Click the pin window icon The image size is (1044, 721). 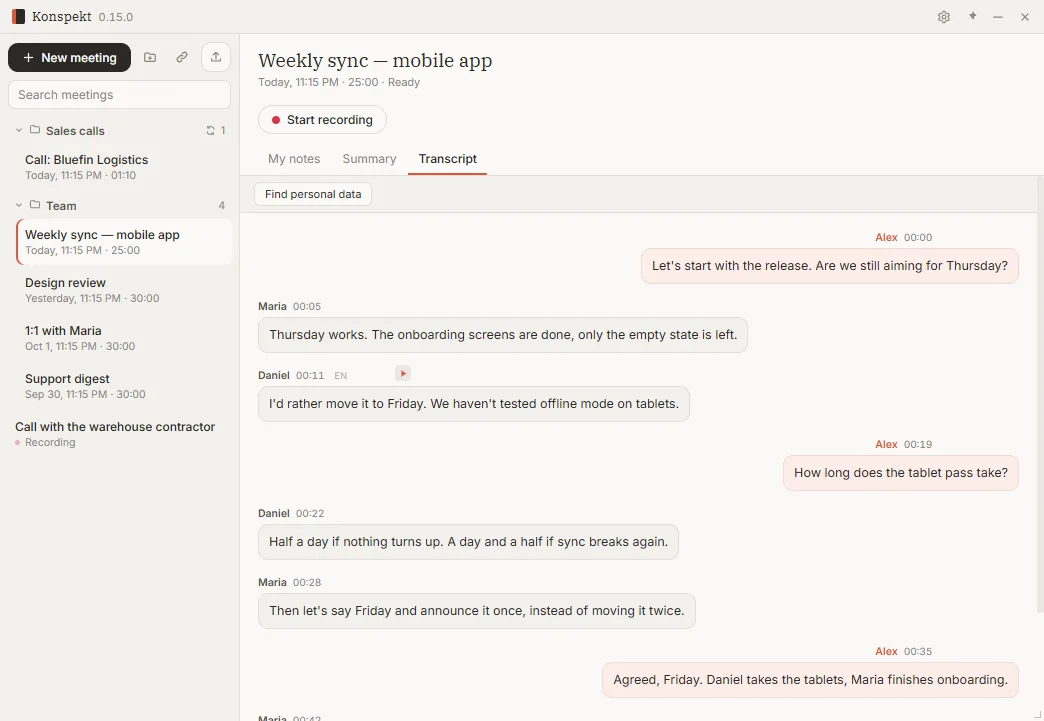coord(972,17)
